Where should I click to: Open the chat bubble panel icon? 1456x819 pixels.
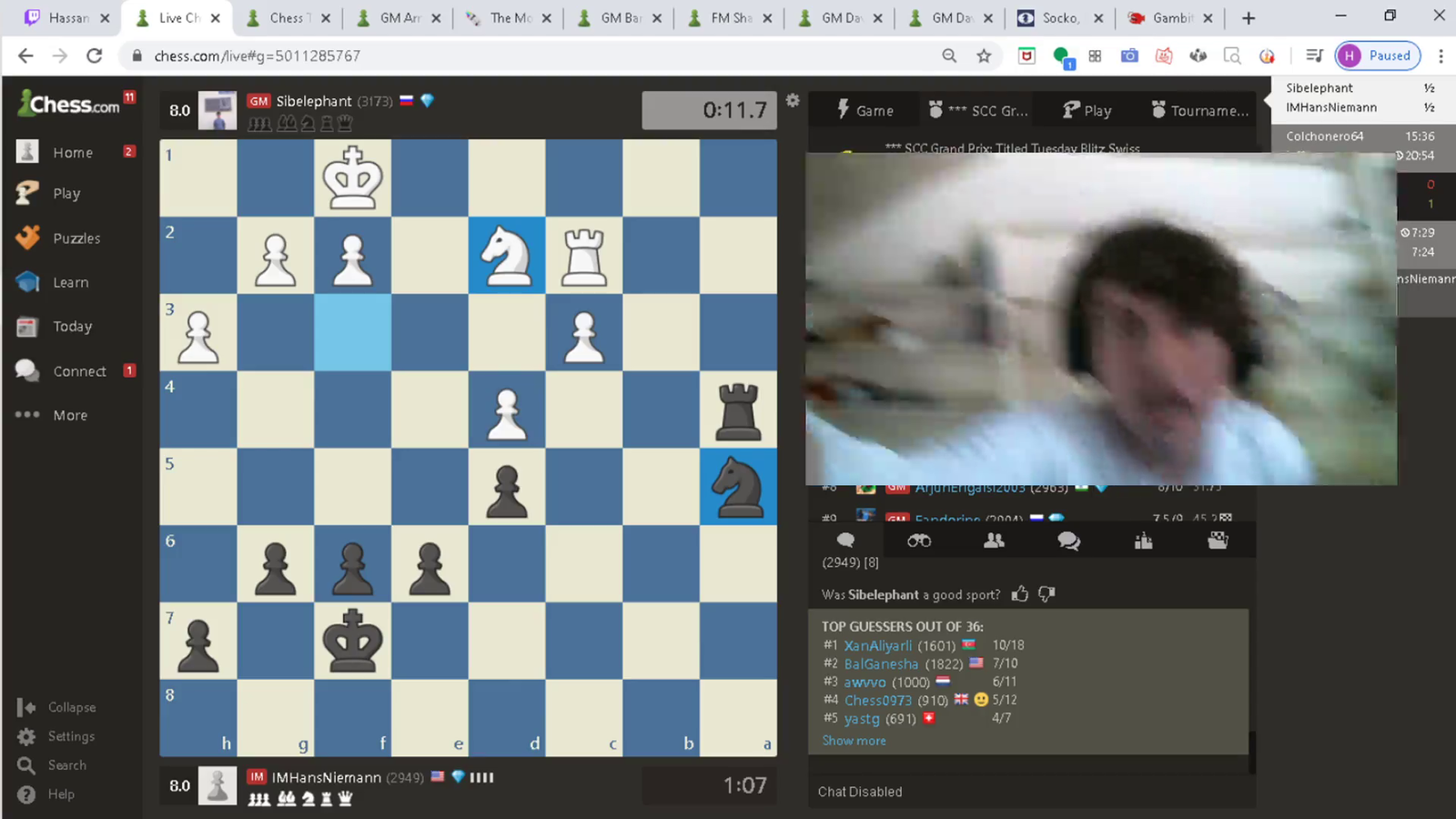click(845, 541)
